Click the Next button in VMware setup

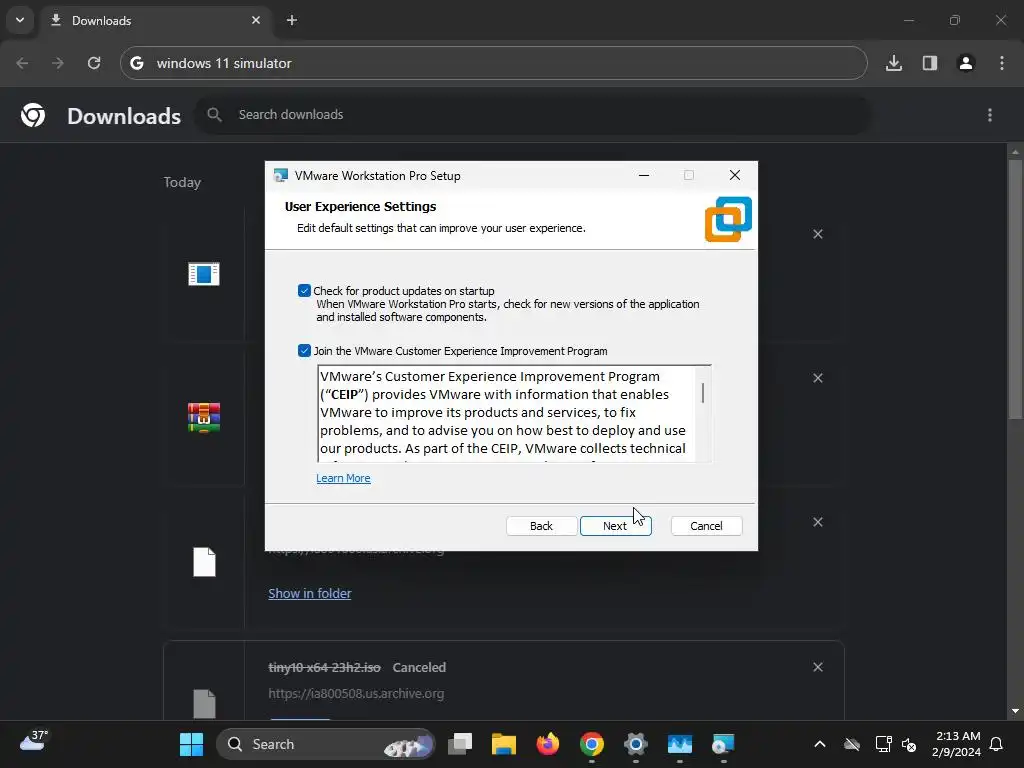(x=615, y=526)
